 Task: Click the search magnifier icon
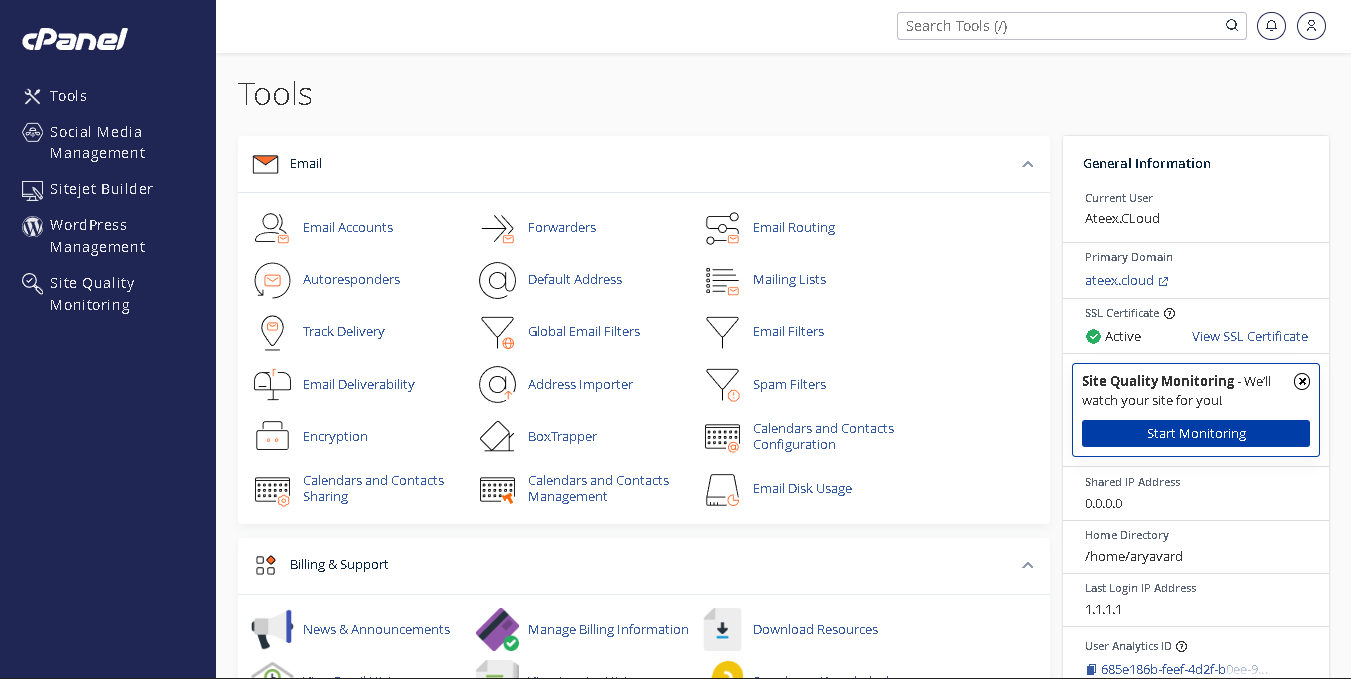(1232, 26)
